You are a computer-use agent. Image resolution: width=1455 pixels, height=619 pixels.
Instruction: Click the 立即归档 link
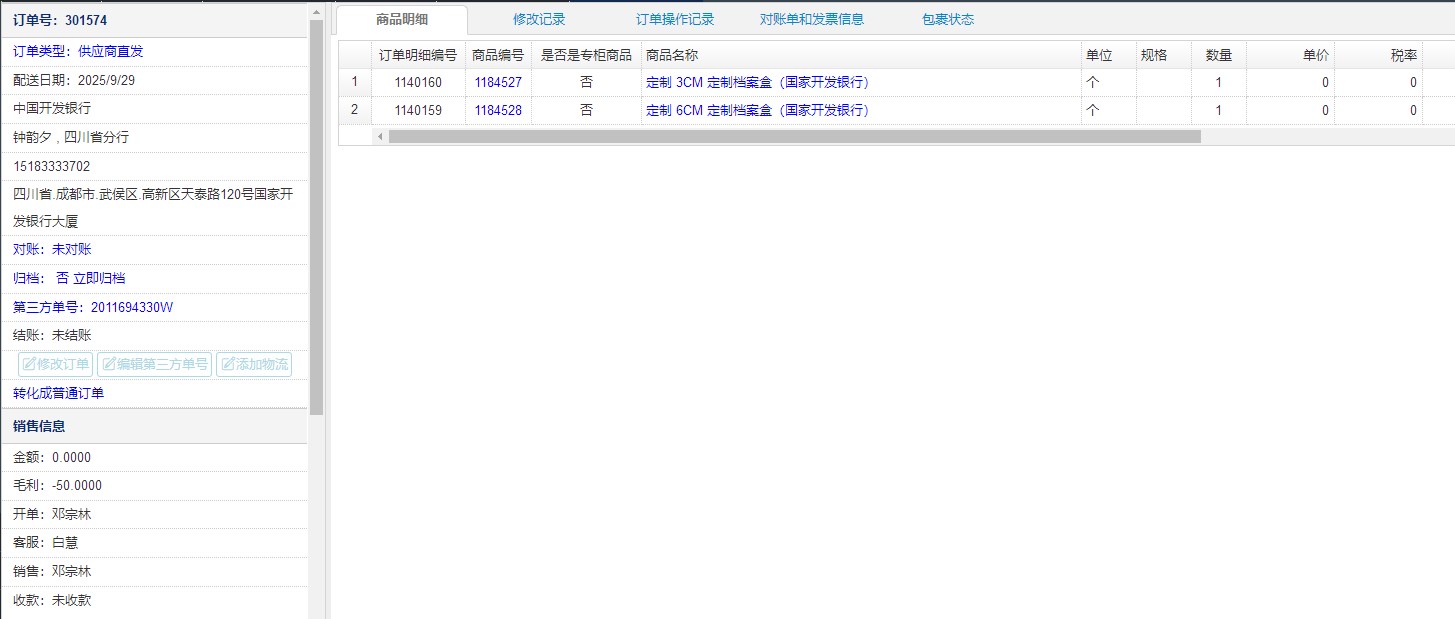pyautogui.click(x=99, y=278)
